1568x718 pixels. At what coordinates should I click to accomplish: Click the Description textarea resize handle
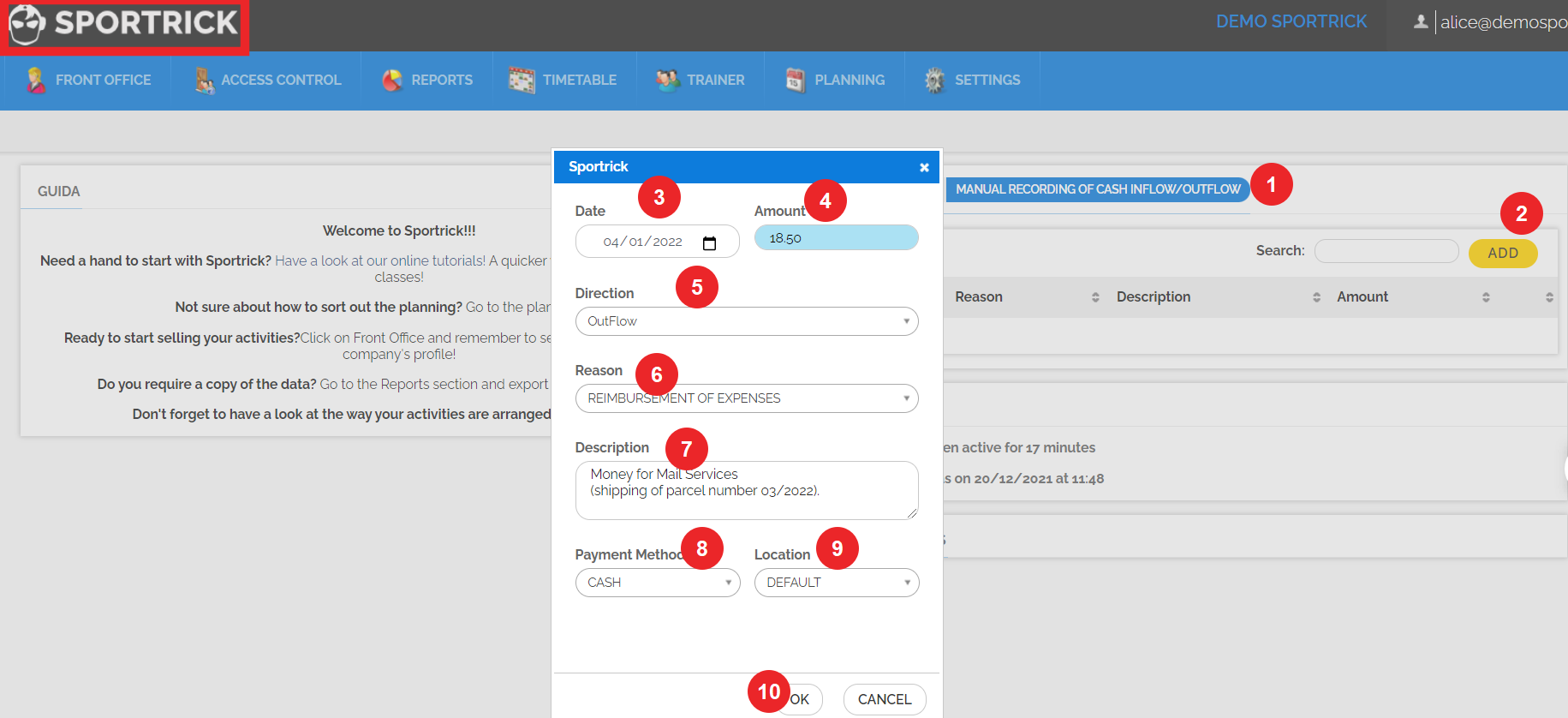coord(912,513)
